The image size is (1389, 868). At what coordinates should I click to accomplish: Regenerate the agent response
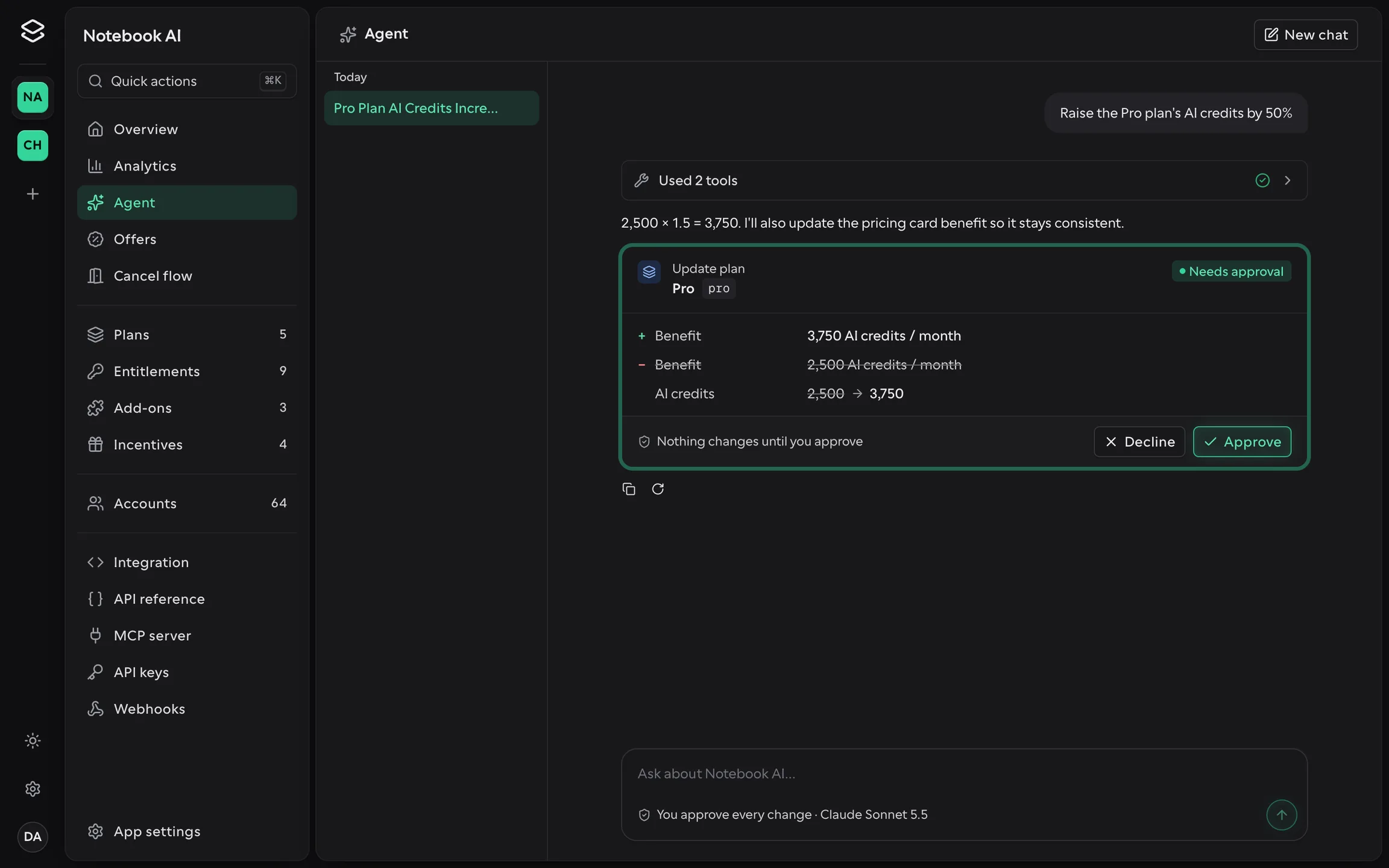pos(658,489)
